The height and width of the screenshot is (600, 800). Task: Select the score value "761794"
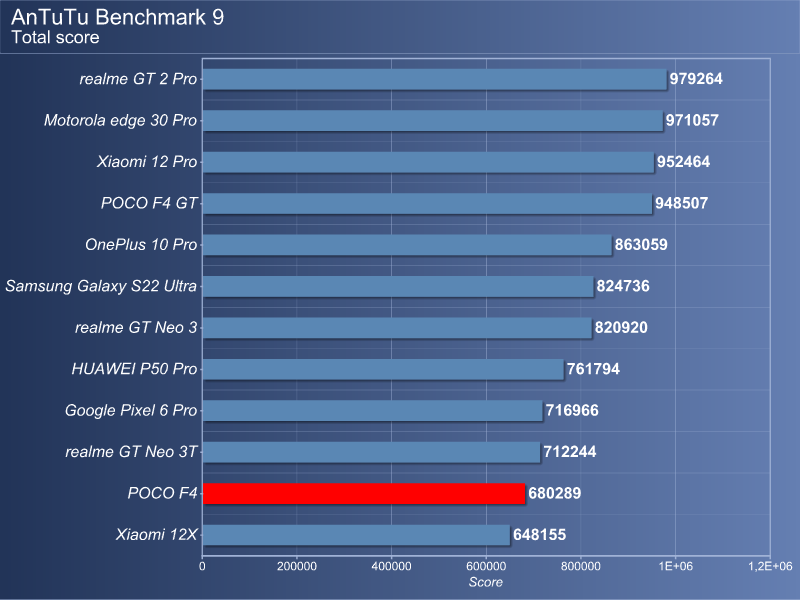coord(593,369)
